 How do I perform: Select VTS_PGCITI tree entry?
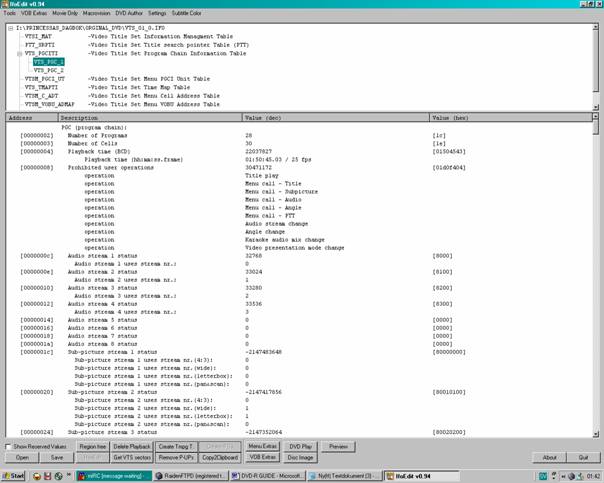click(x=41, y=54)
